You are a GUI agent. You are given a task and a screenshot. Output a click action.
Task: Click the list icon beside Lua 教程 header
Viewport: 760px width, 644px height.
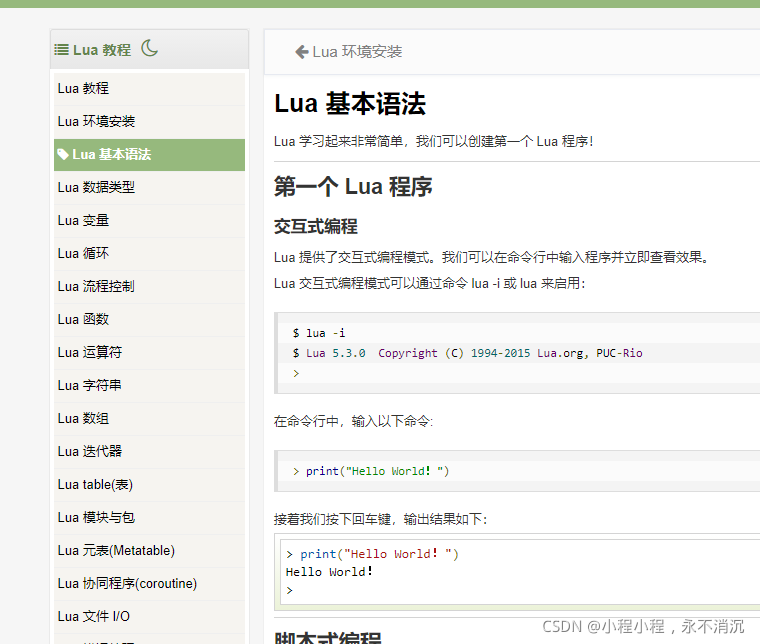(x=62, y=49)
